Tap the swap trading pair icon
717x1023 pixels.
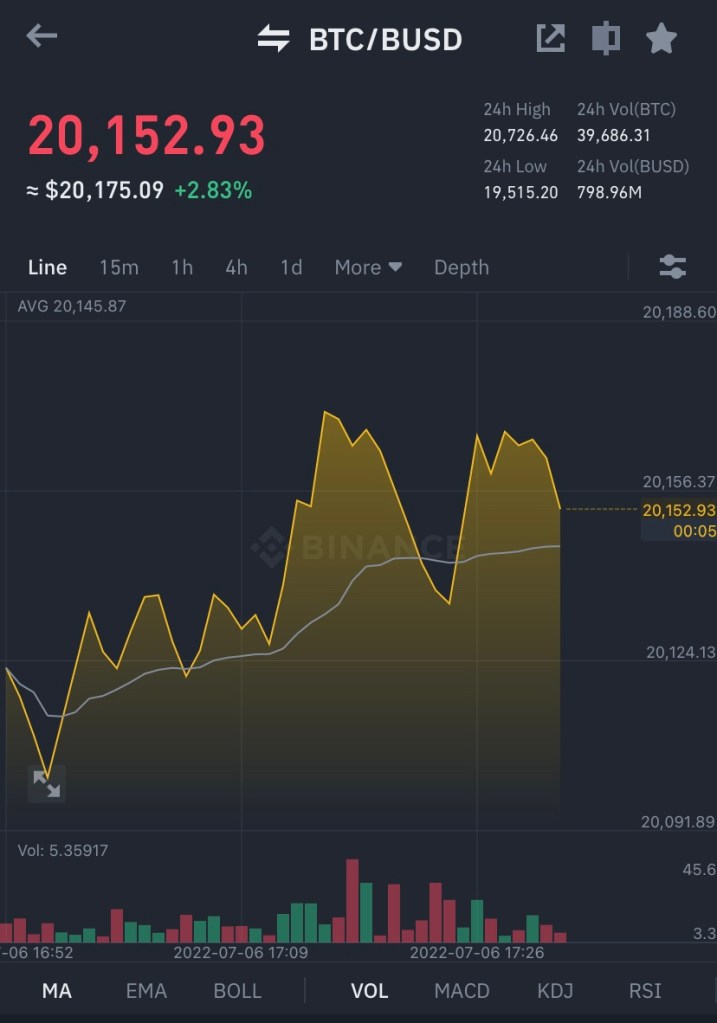click(x=273, y=39)
